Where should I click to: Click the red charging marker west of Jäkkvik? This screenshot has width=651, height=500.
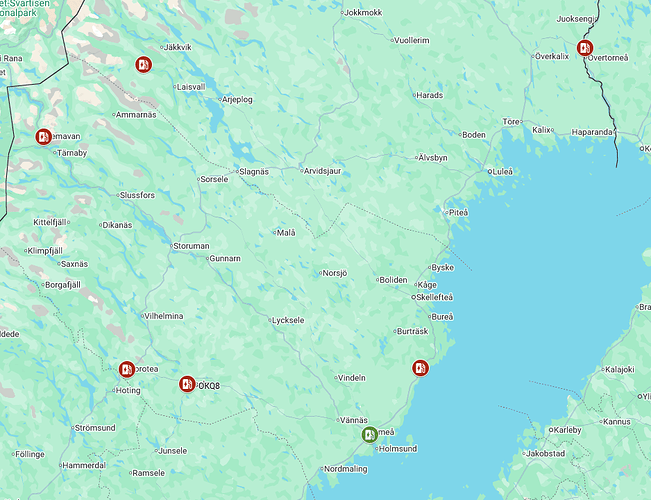143,64
